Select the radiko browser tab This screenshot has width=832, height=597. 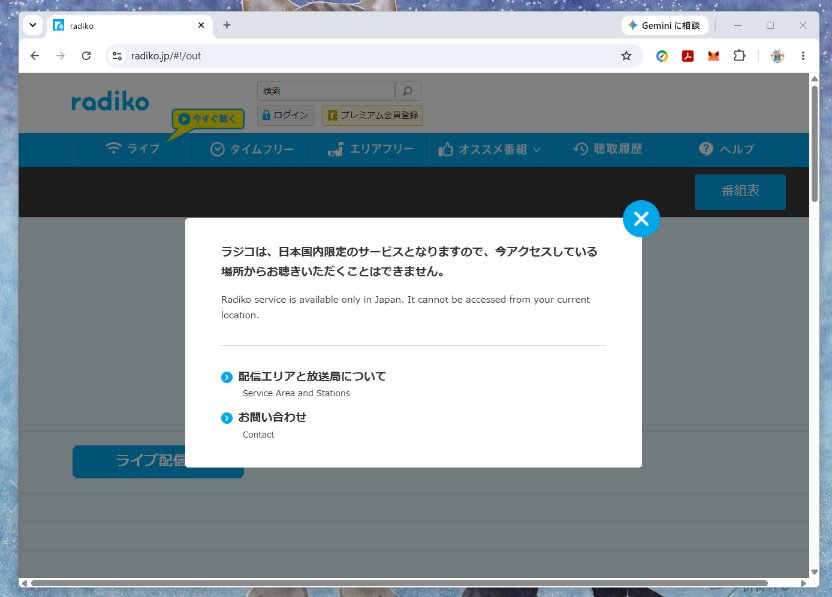(129, 25)
